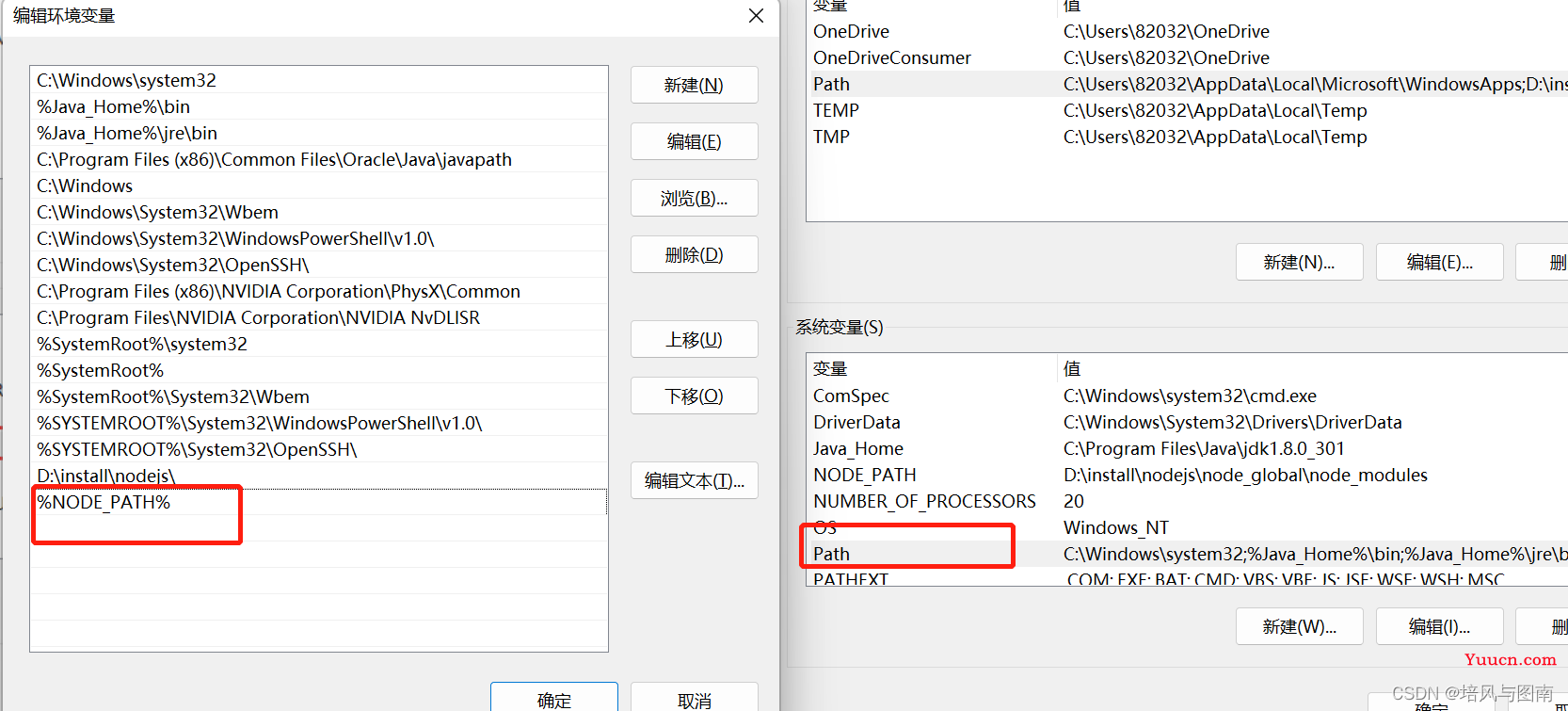This screenshot has height=711, width=1568.
Task: Select the plain %SystemRoot% entry
Action: coord(319,370)
